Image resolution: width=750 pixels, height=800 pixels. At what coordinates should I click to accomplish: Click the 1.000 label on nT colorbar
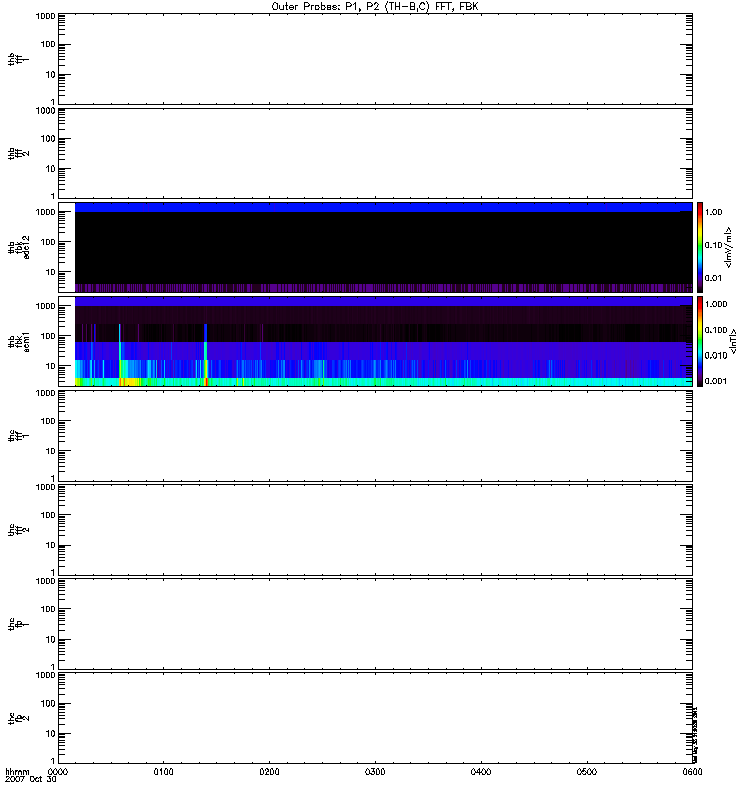716,304
